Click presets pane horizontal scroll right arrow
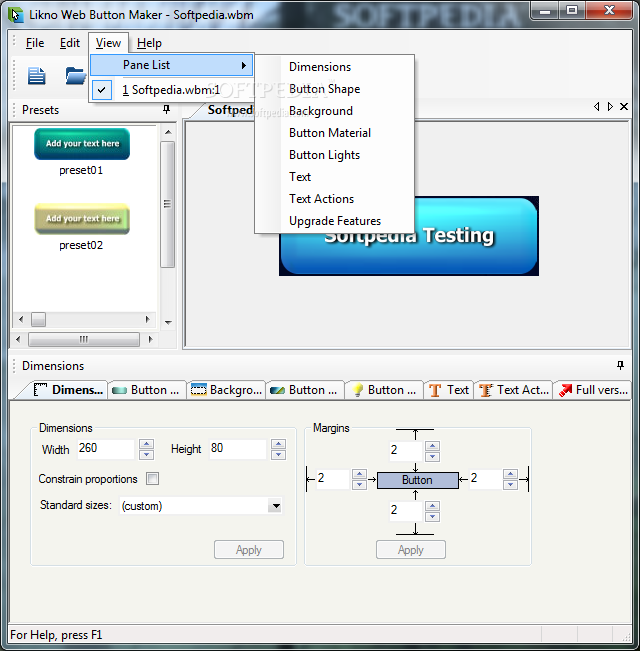 click(x=150, y=339)
